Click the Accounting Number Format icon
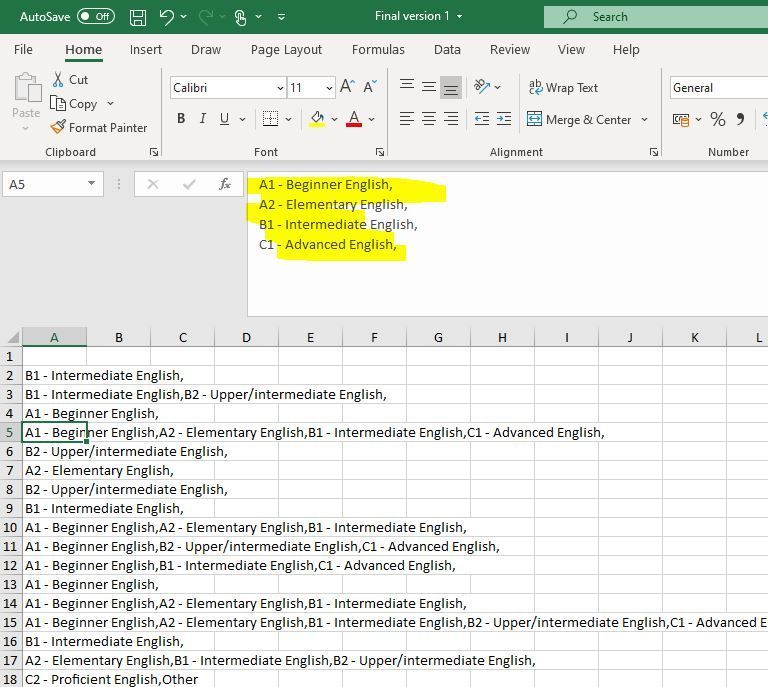768x687 pixels. click(681, 119)
